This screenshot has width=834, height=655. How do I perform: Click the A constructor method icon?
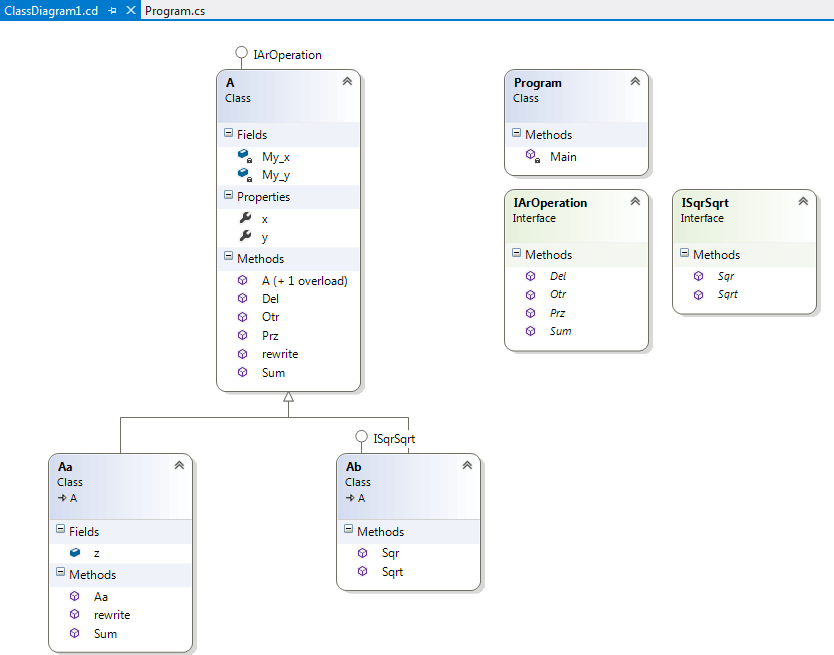[243, 280]
